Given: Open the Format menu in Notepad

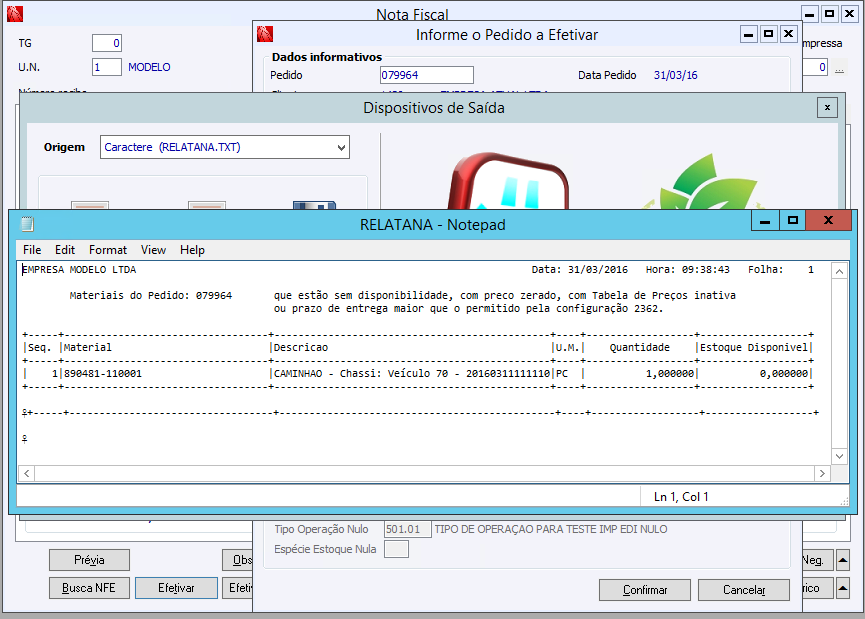Looking at the screenshot, I should pyautogui.click(x=108, y=250).
